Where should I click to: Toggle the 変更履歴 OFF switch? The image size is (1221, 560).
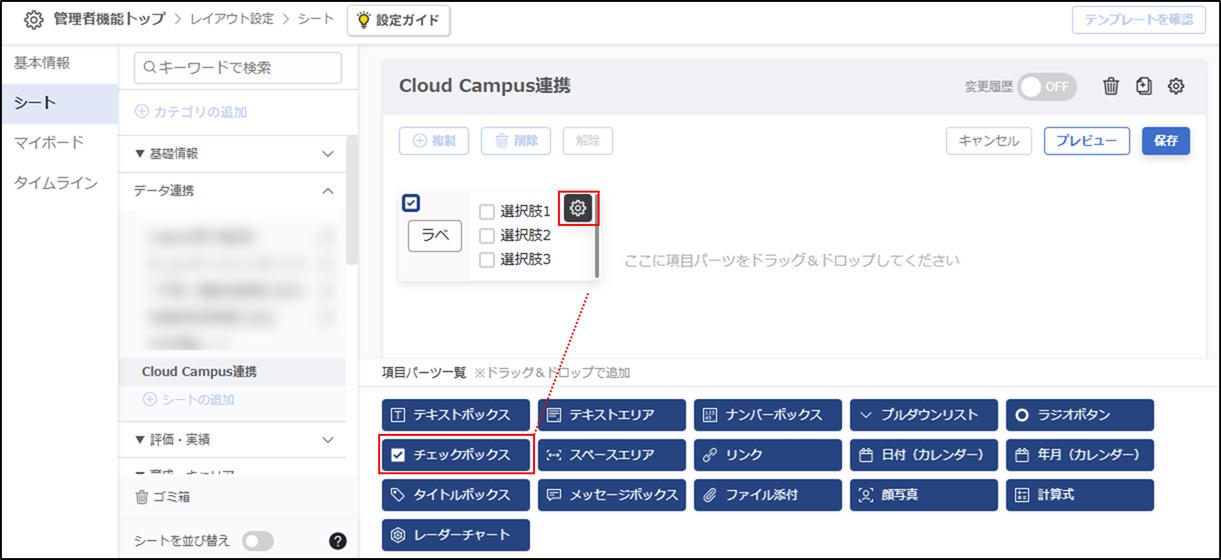coord(1047,86)
